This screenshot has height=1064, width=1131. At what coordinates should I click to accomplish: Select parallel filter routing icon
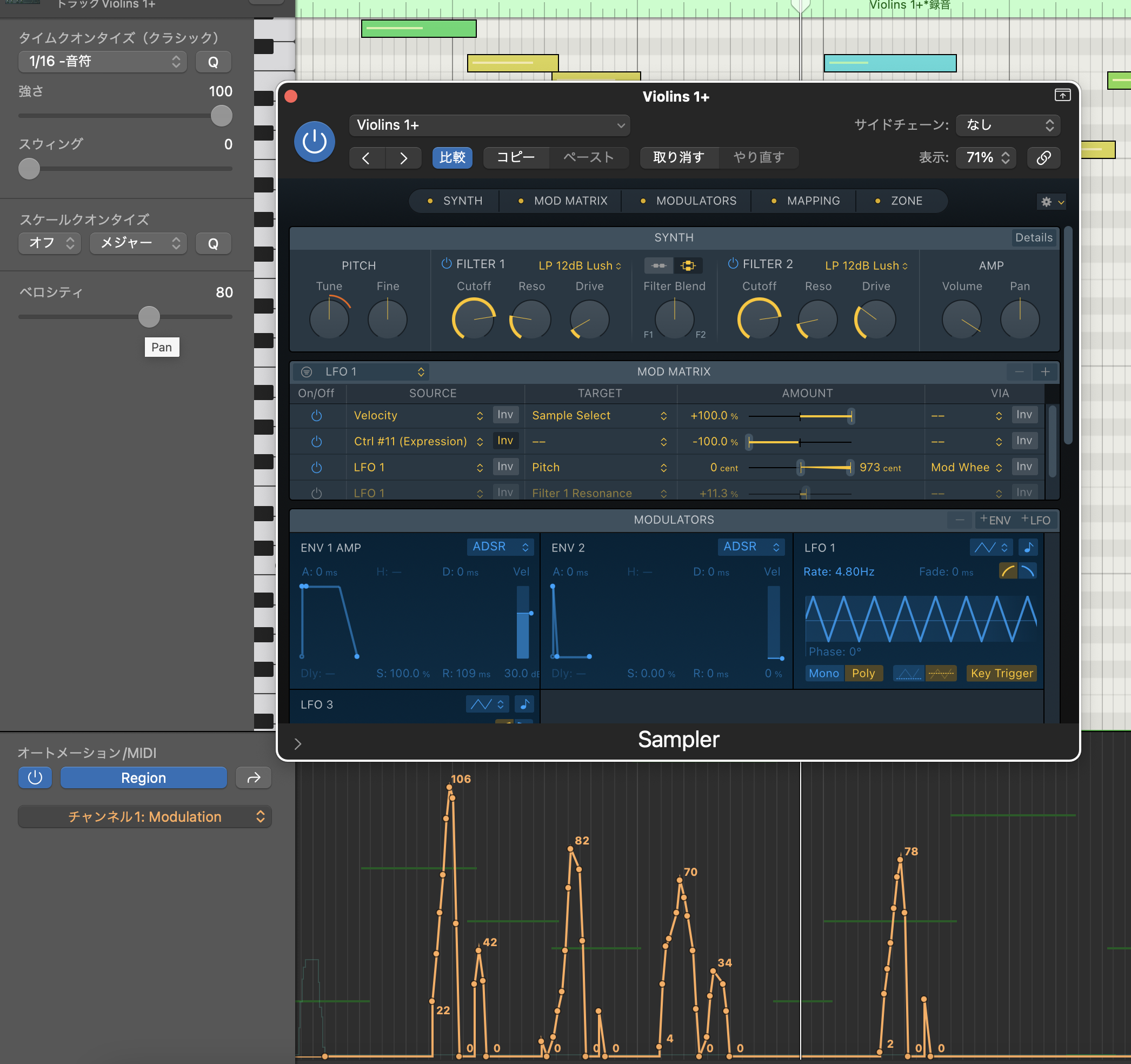coord(688,265)
